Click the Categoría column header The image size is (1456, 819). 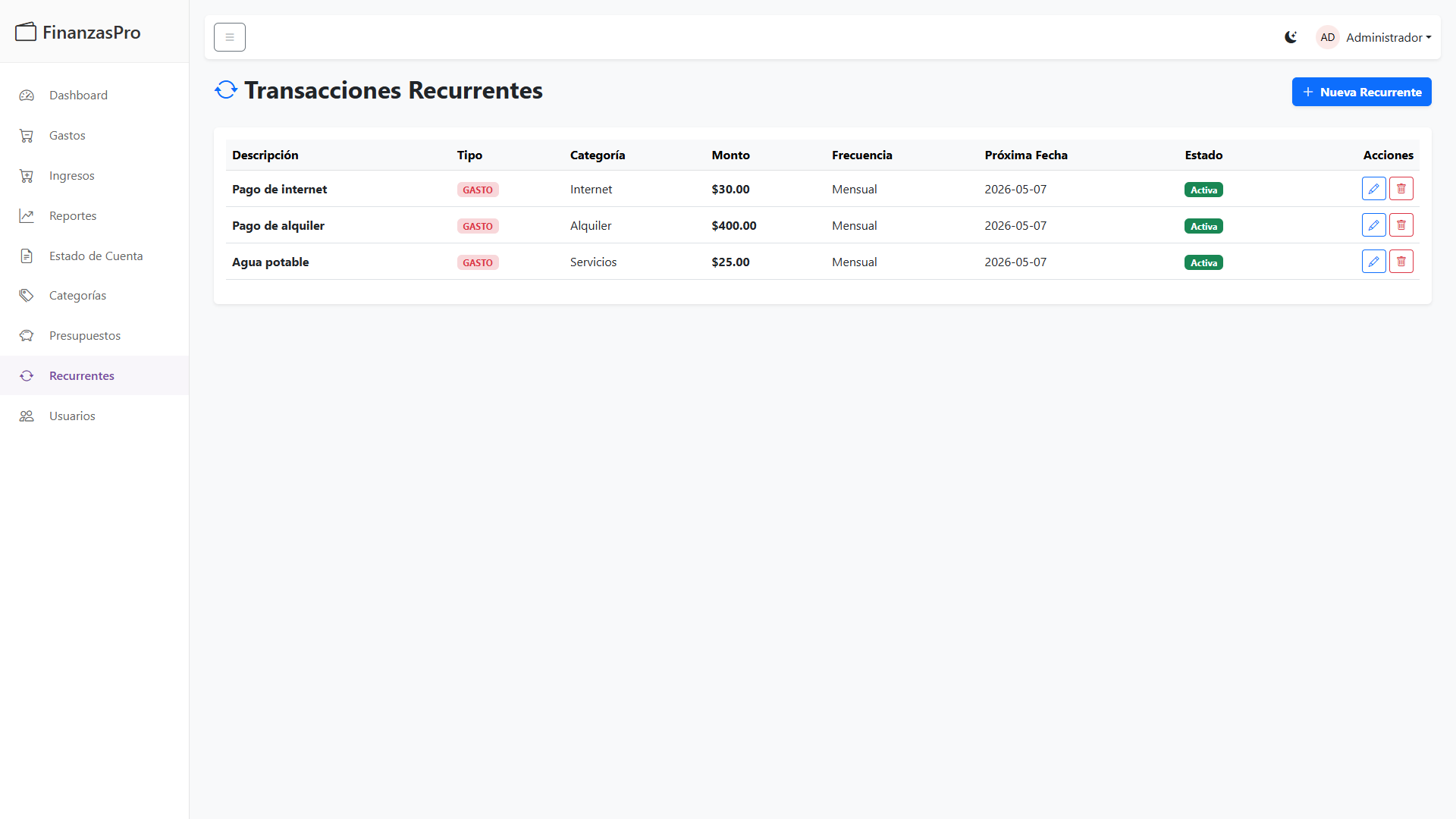(598, 155)
